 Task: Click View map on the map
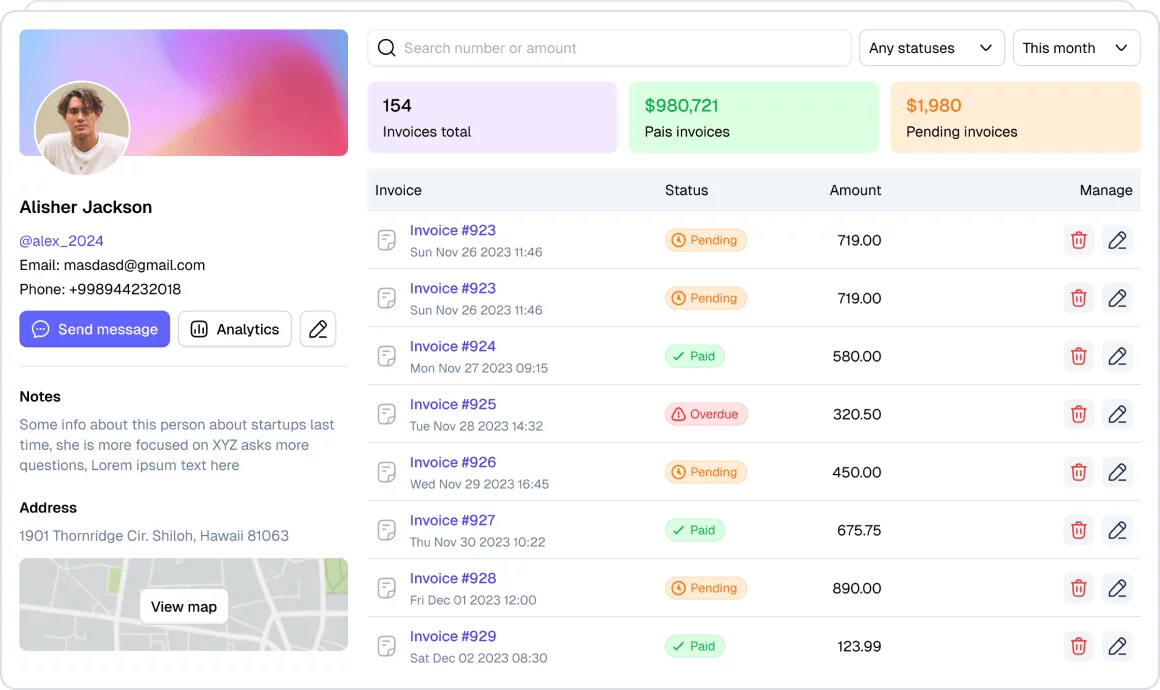click(x=184, y=606)
